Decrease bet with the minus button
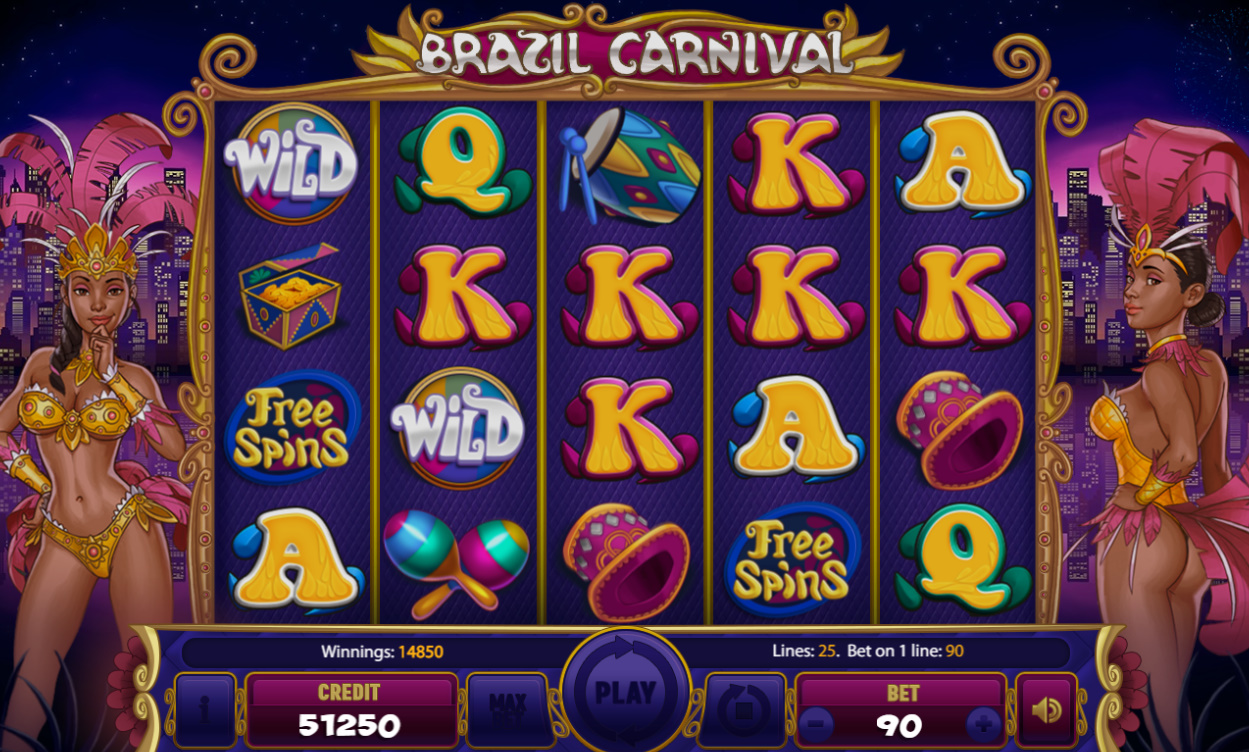1249x752 pixels. [x=817, y=723]
